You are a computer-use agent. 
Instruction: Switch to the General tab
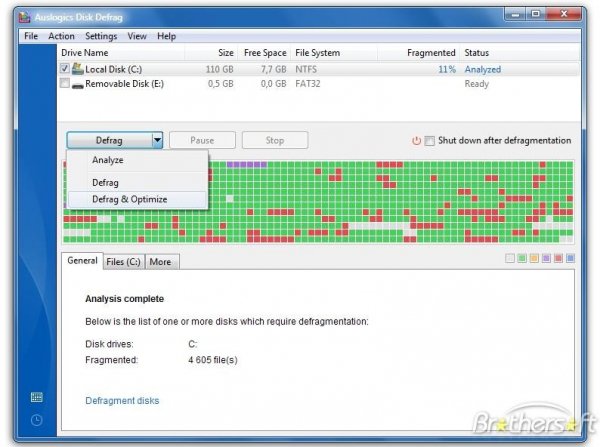coord(82,261)
